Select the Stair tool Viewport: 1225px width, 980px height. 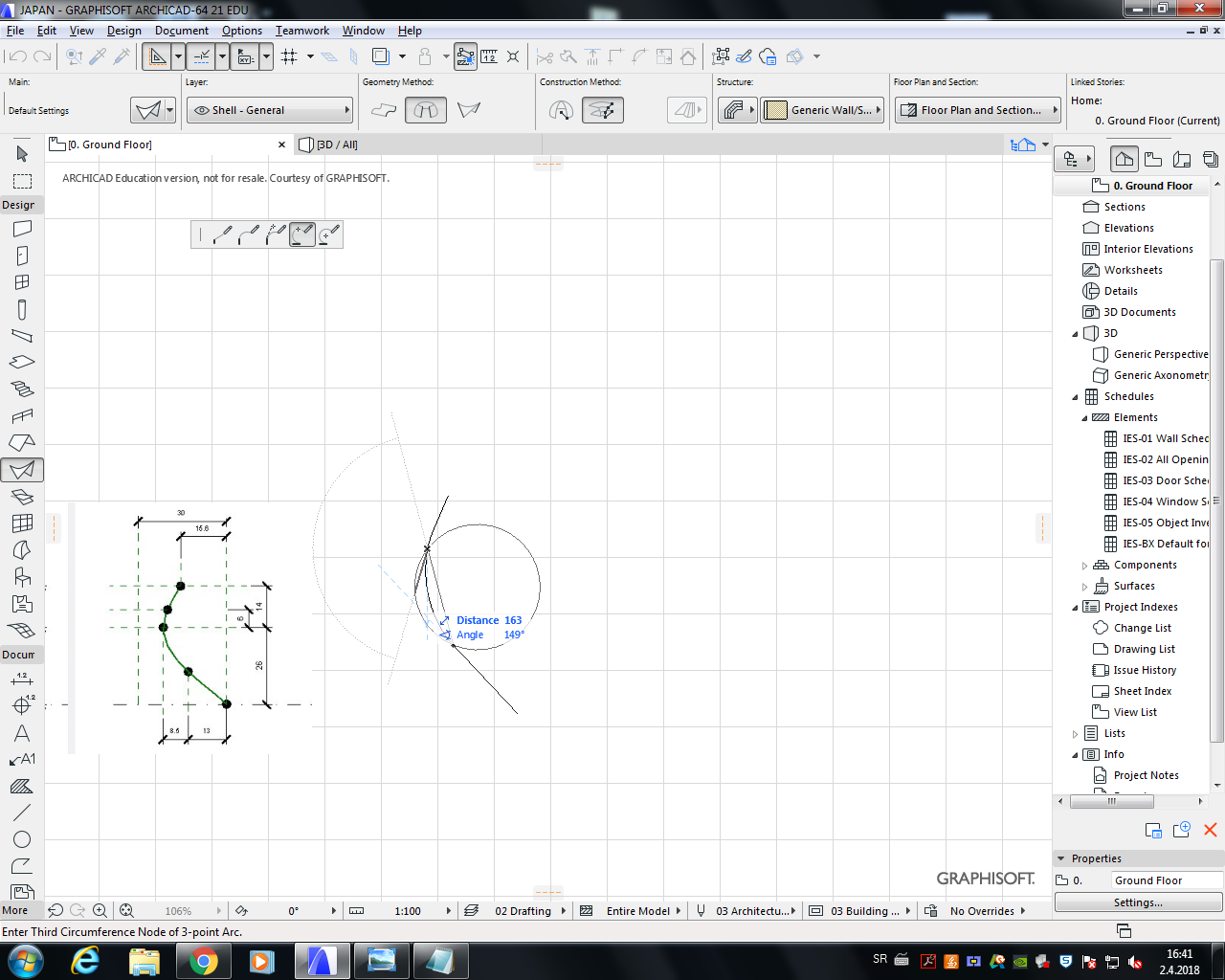coord(22,390)
